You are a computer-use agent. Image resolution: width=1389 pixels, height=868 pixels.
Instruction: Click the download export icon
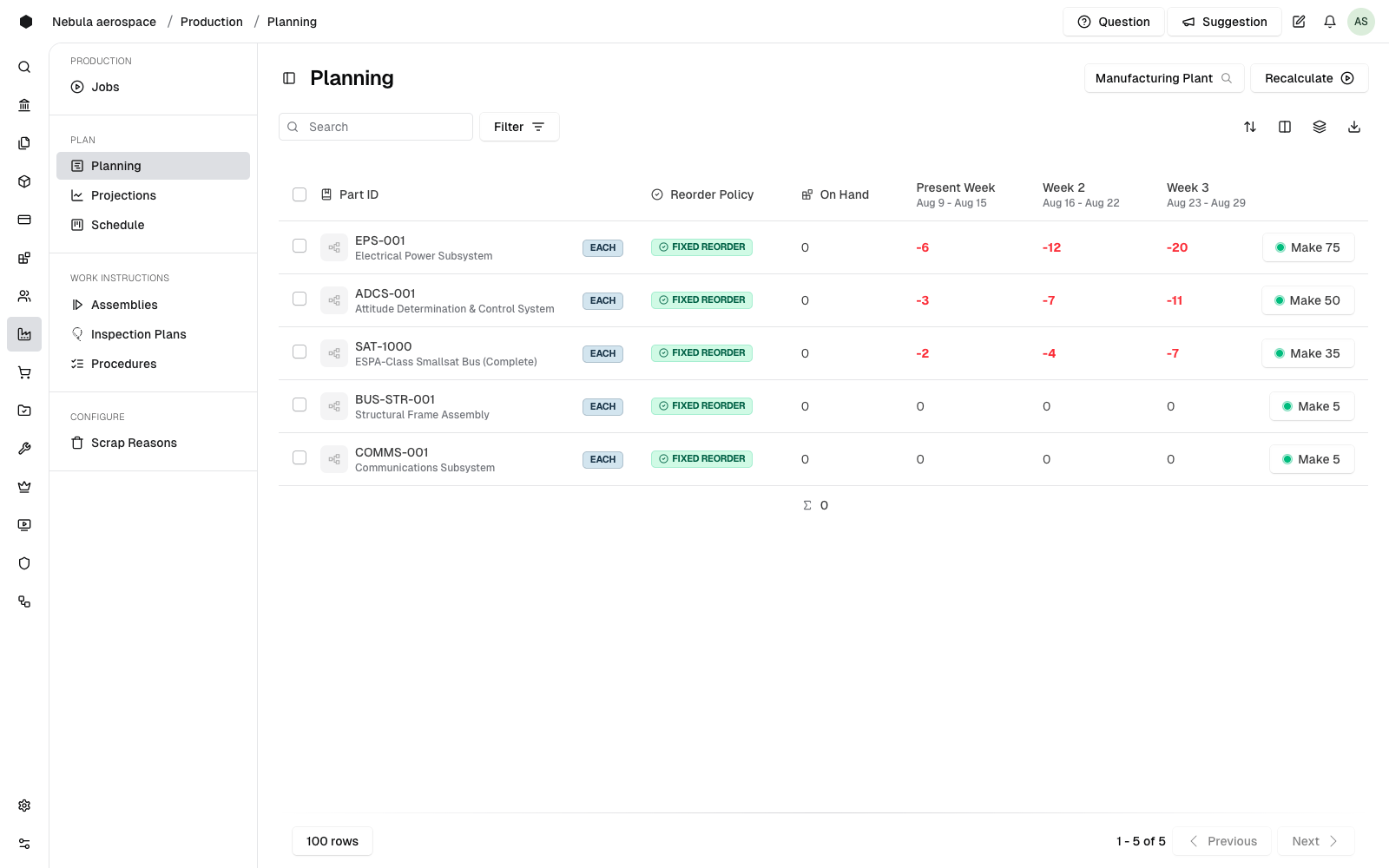(x=1354, y=127)
